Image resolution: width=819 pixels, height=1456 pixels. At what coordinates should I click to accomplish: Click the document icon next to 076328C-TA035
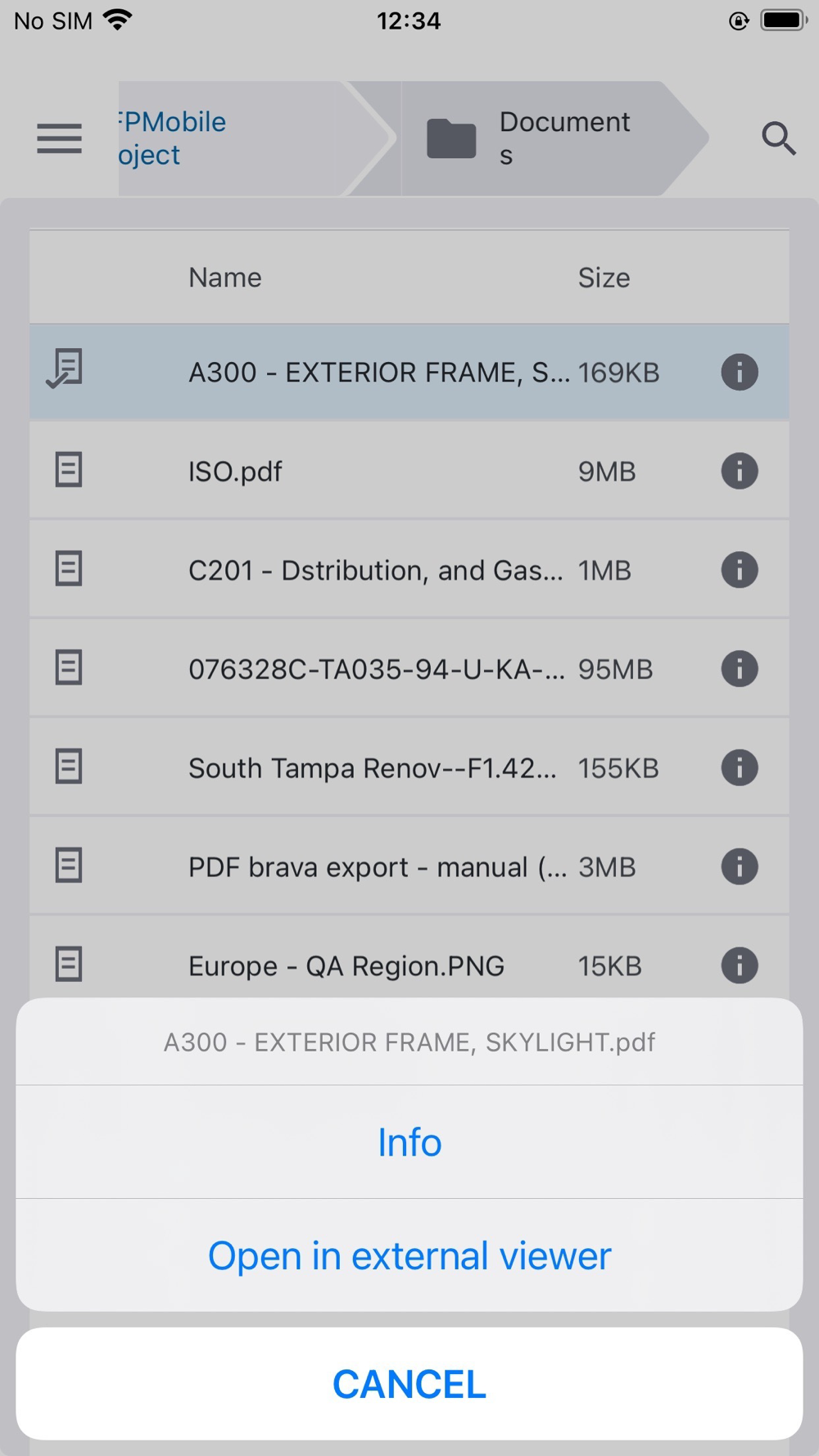tap(69, 668)
